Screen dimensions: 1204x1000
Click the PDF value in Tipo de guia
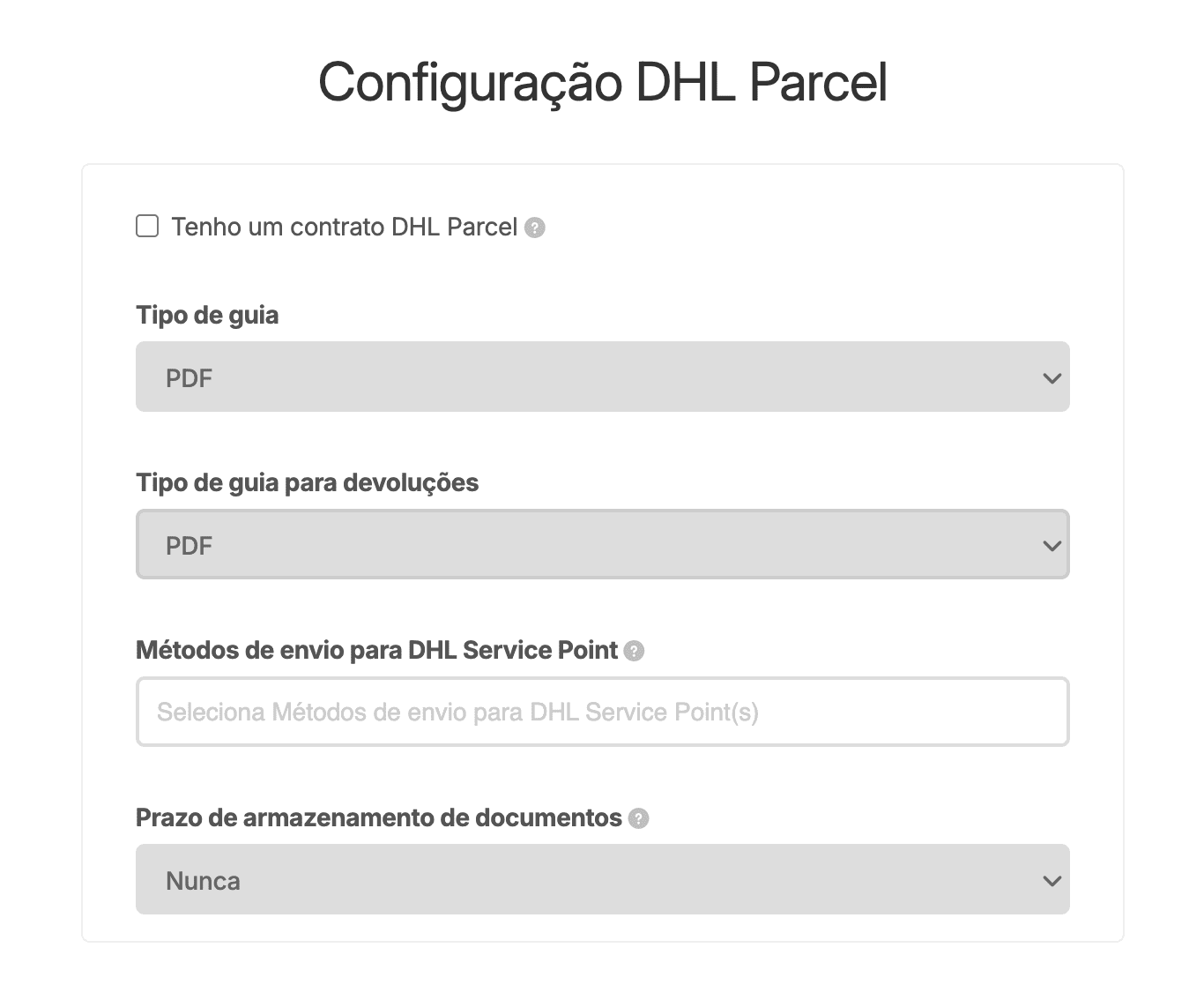point(190,378)
